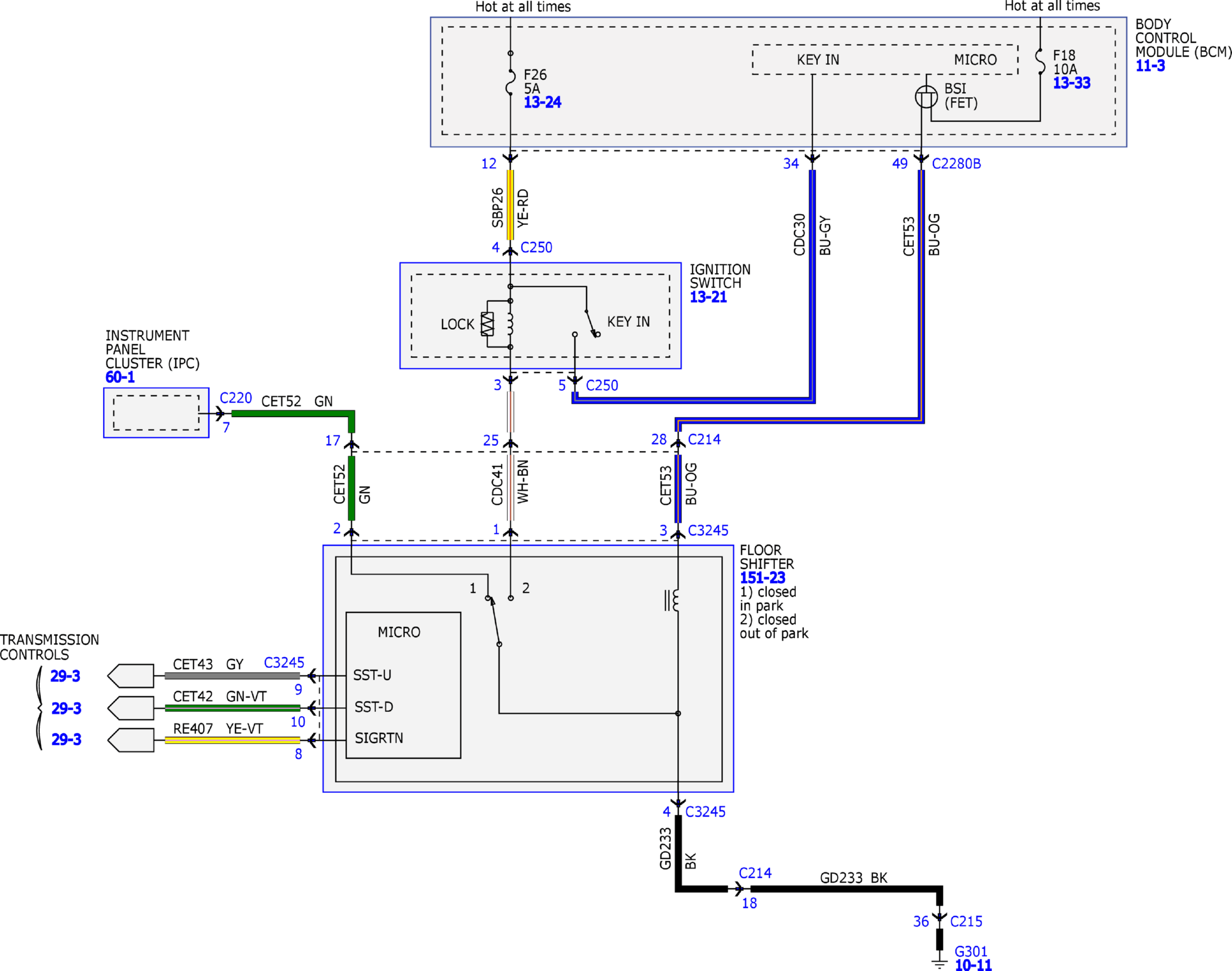This screenshot has width=1232, height=971.
Task: Click connector label C2280B
Action: coord(957,164)
